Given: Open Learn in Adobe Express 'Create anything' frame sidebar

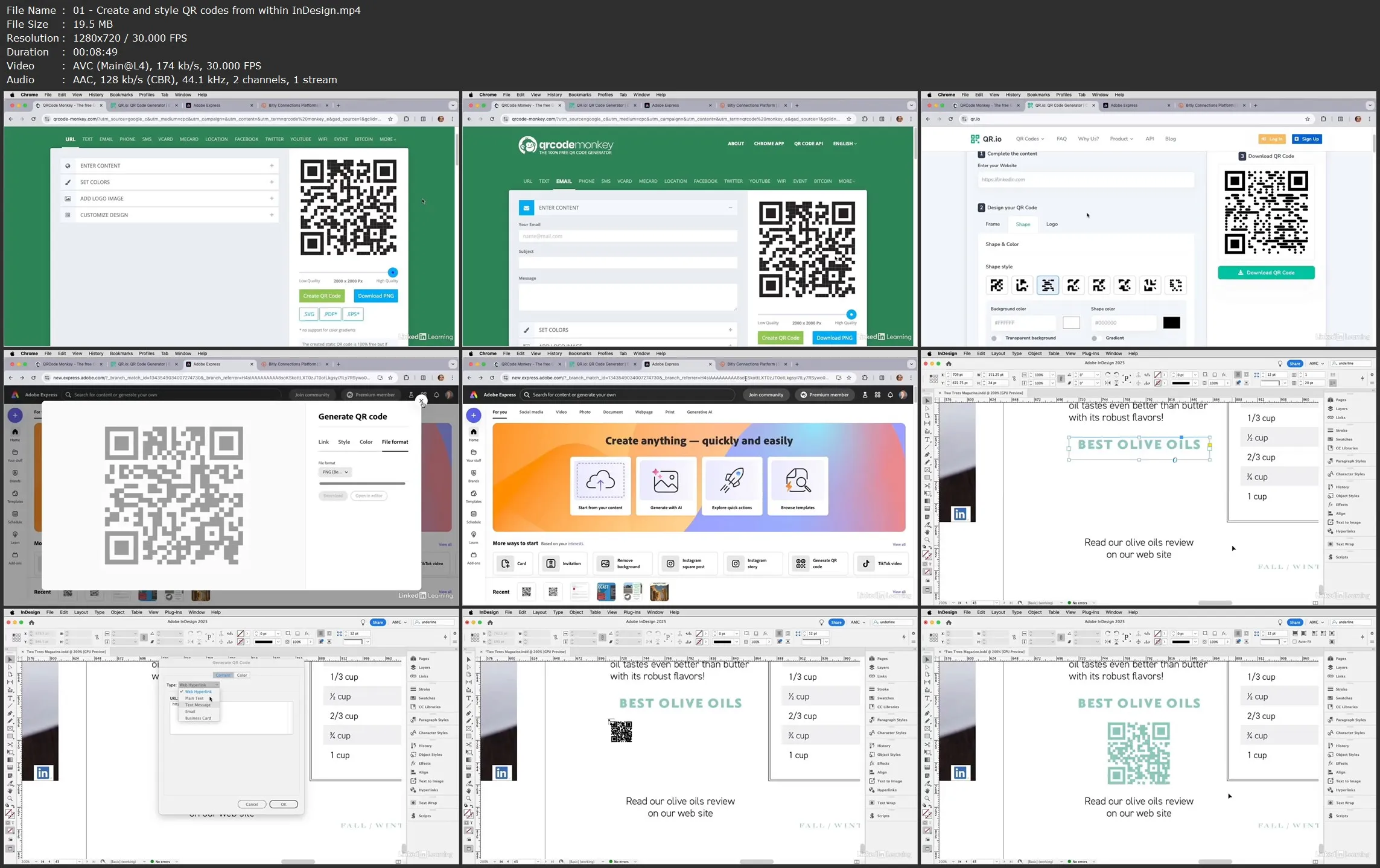Looking at the screenshot, I should coord(474,537).
